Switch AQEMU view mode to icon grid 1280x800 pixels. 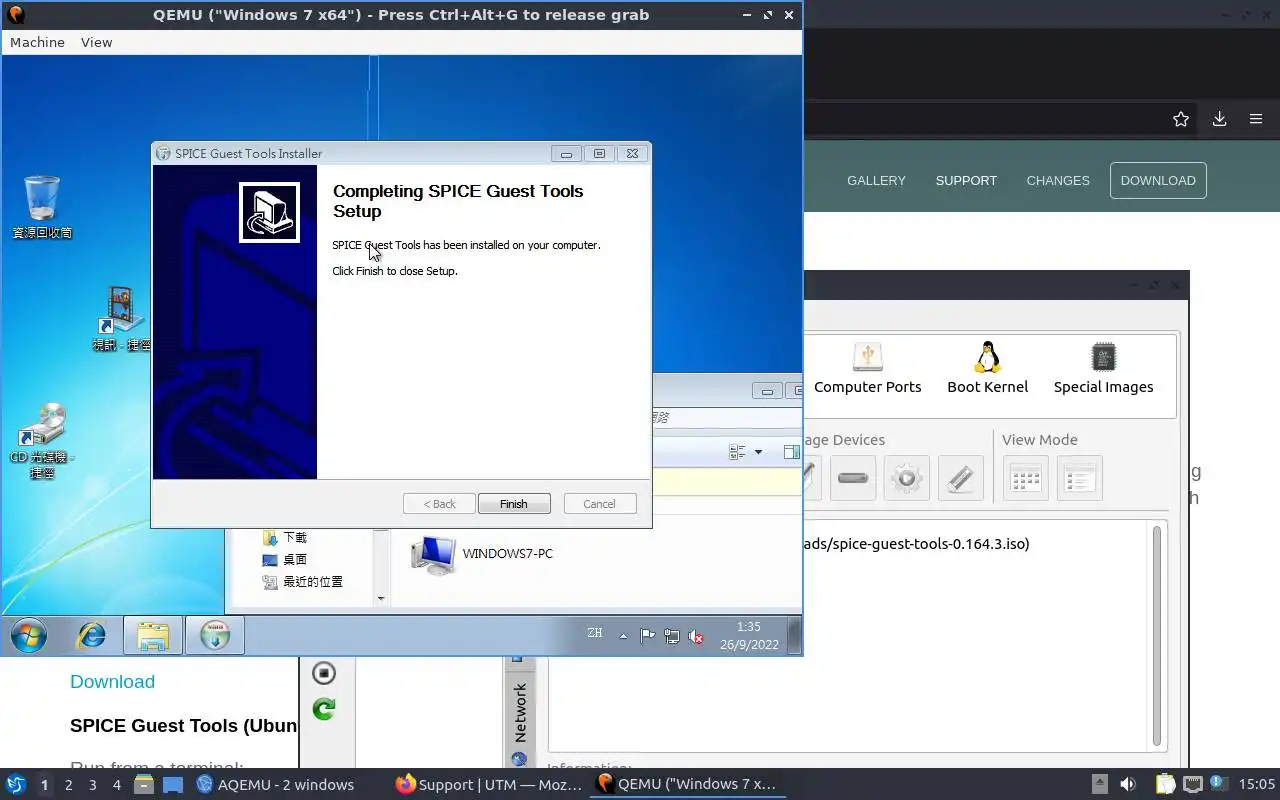tap(1026, 478)
